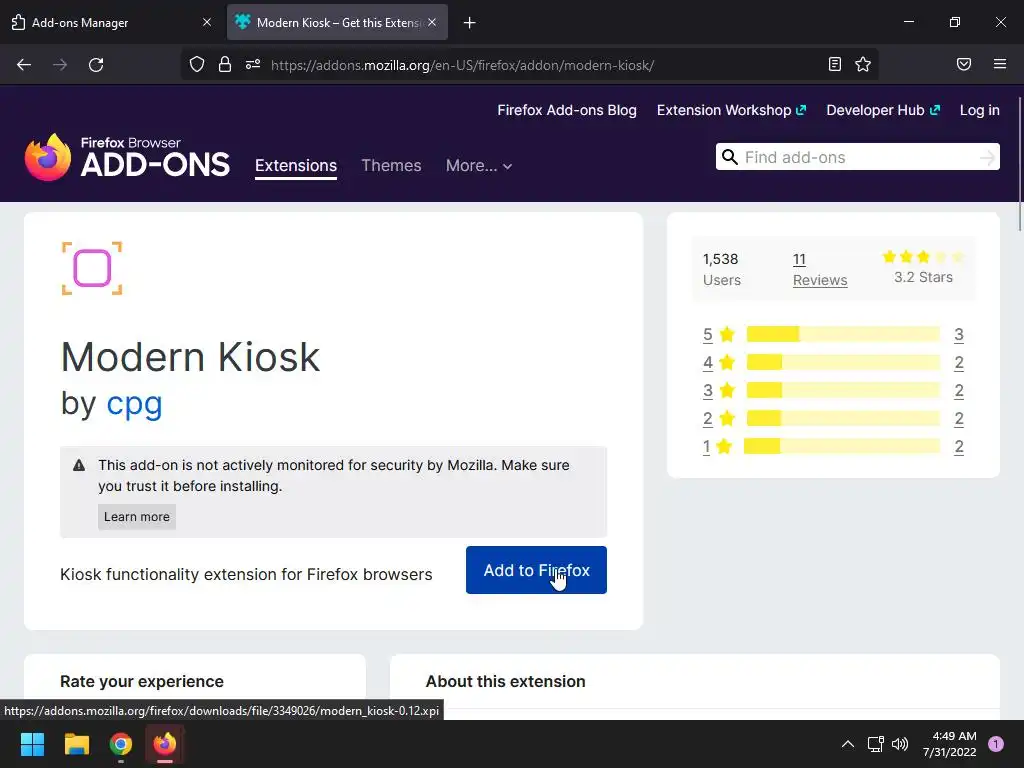Close the Modern Kiosk tab

432,22
